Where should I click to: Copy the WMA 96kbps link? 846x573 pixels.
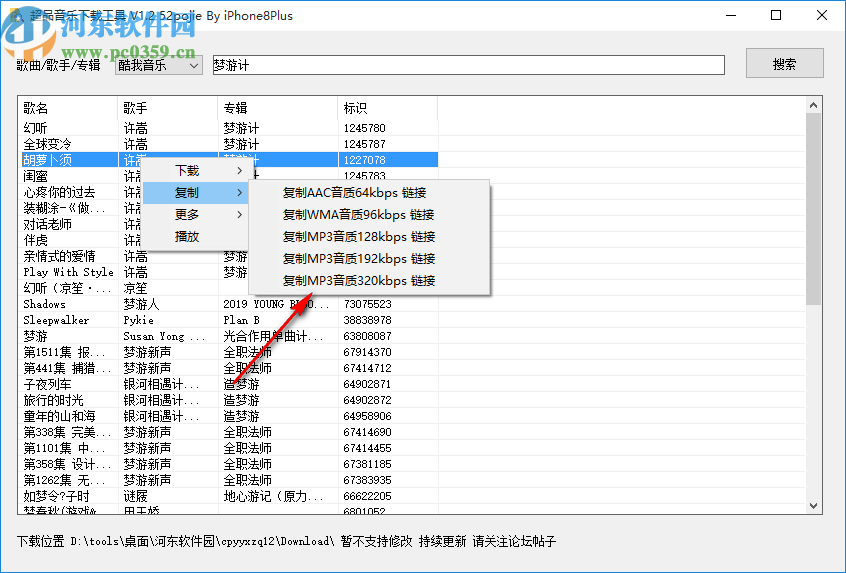358,215
